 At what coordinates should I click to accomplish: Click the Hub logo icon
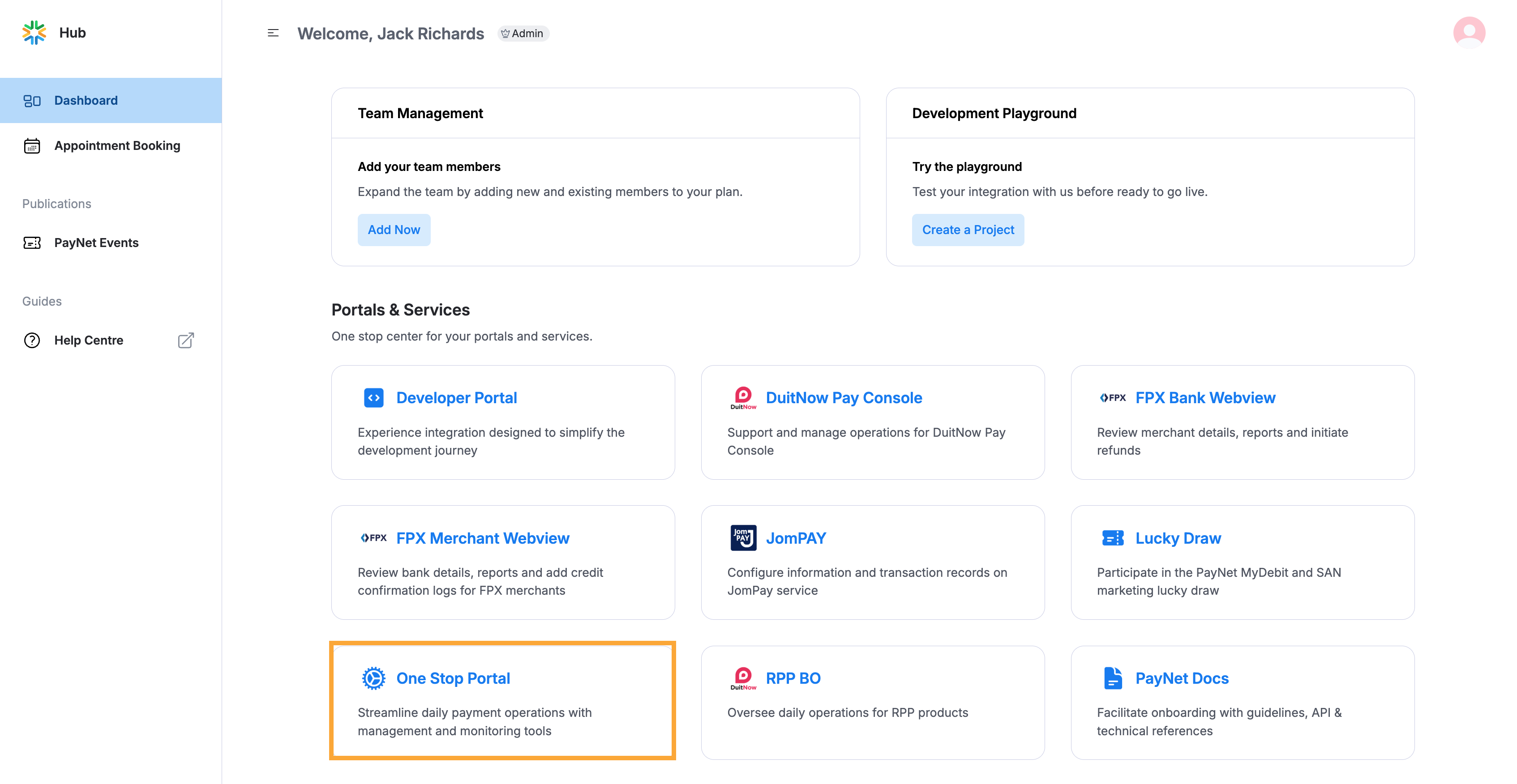(x=34, y=32)
